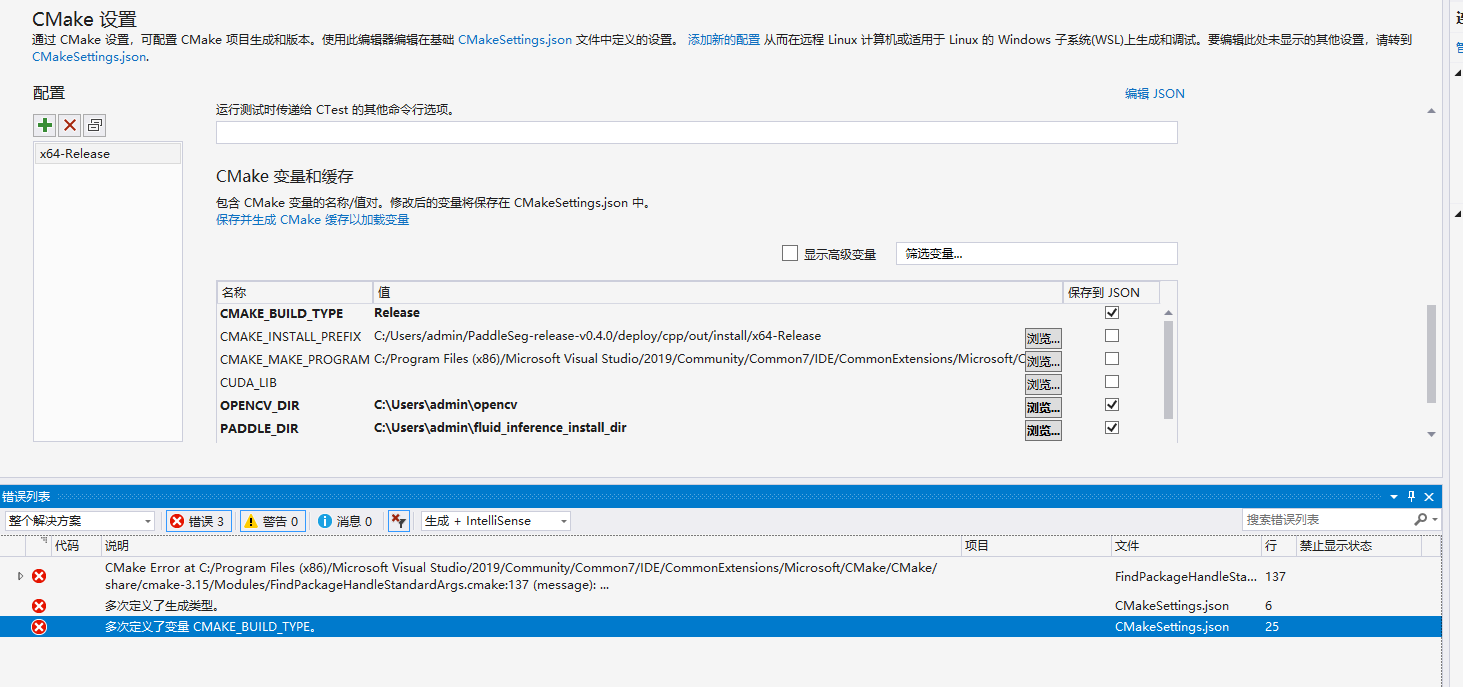Click 浏览 button next to OPENCV_DIR
This screenshot has width=1463, height=687.
click(x=1043, y=407)
